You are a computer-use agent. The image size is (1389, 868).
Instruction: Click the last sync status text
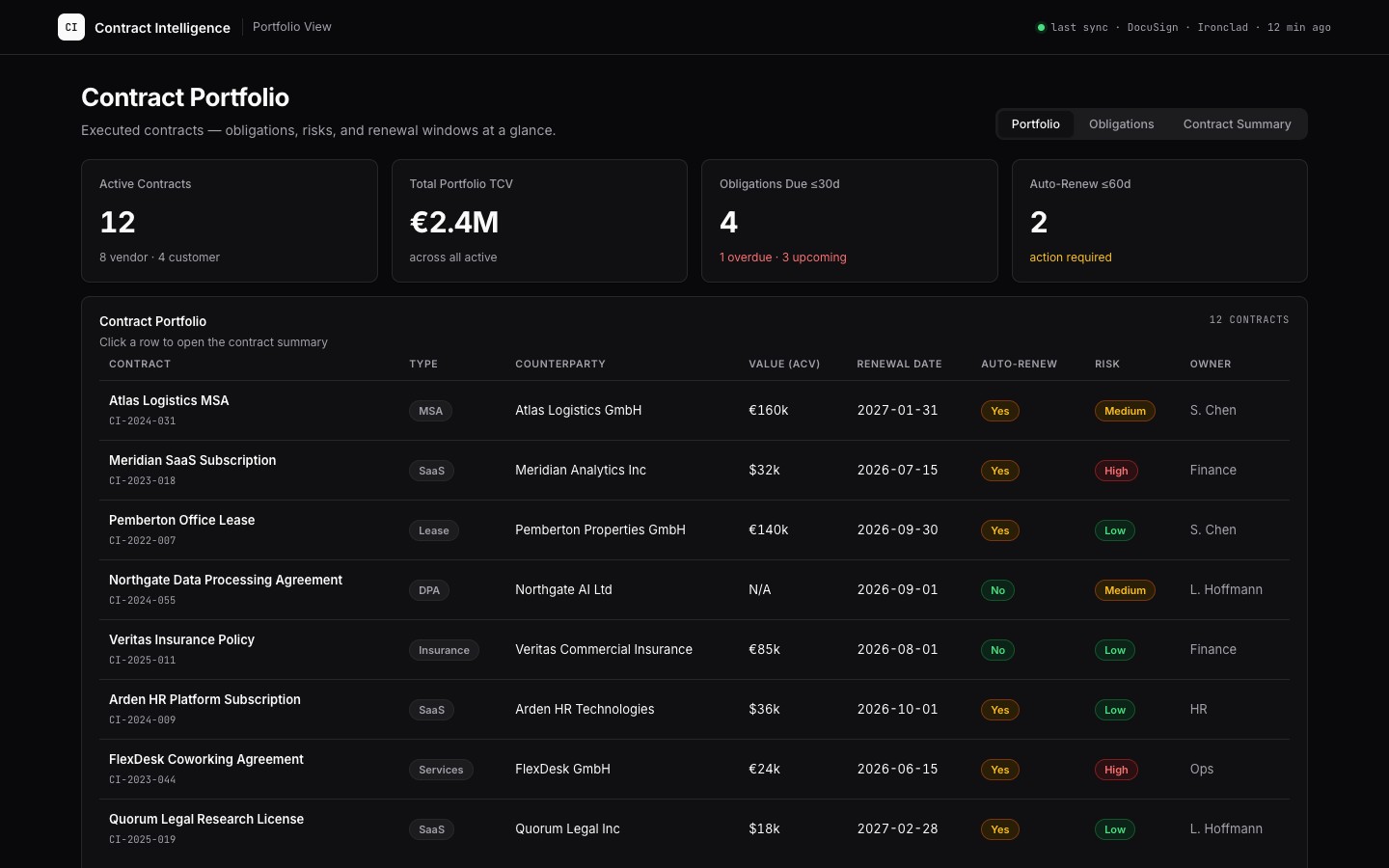click(x=1191, y=28)
